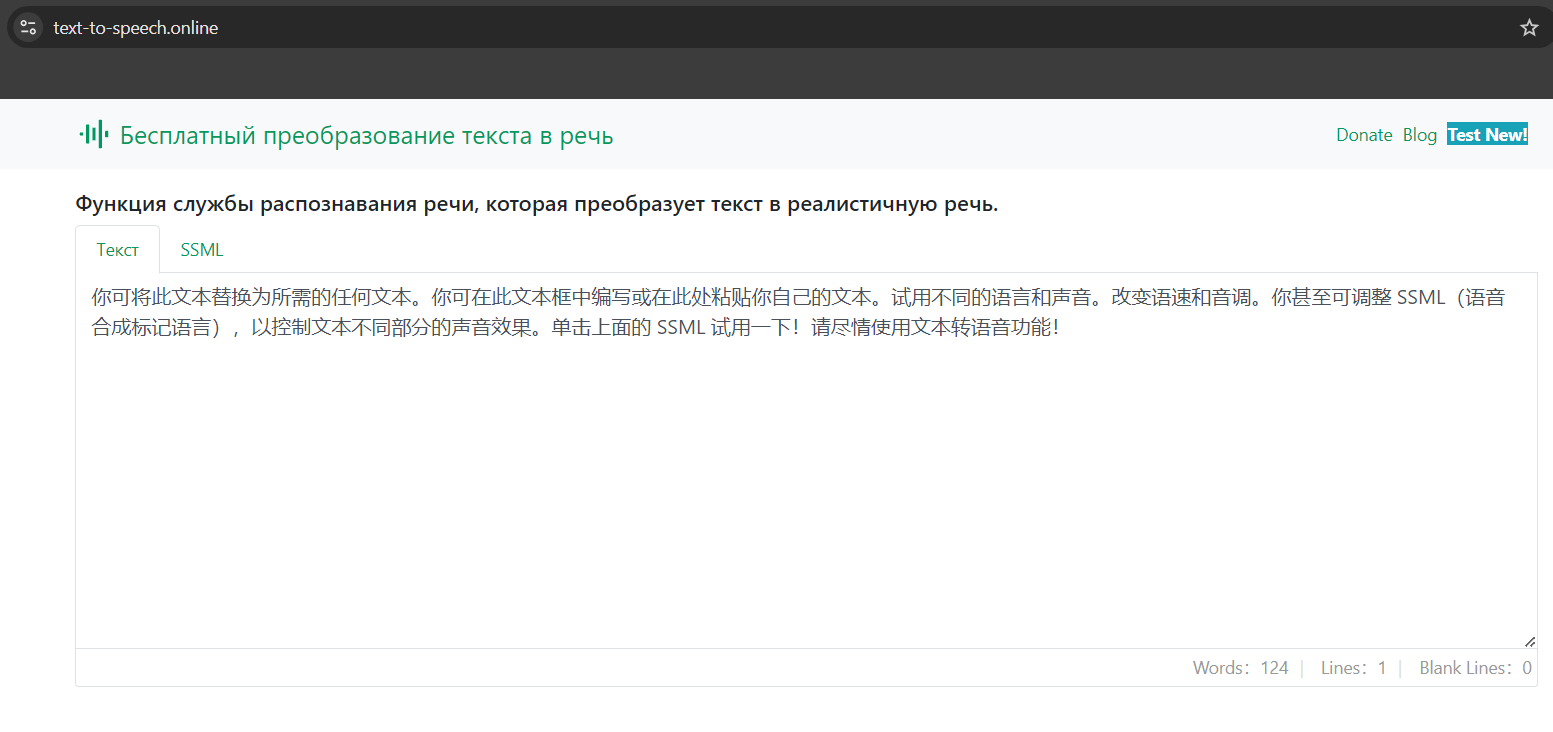1553x732 pixels.
Task: Click the Blank Lines: 0 counter
Action: [x=1475, y=668]
